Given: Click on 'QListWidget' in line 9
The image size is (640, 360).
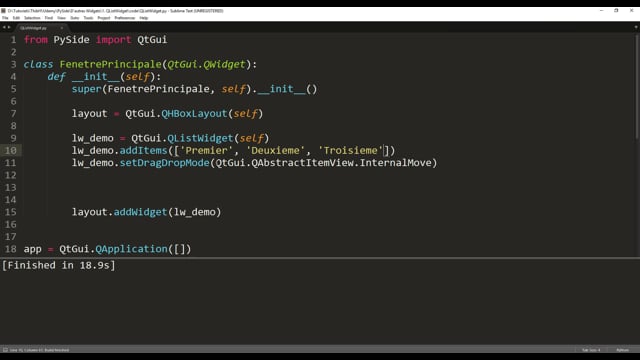Looking at the screenshot, I should [x=200, y=138].
